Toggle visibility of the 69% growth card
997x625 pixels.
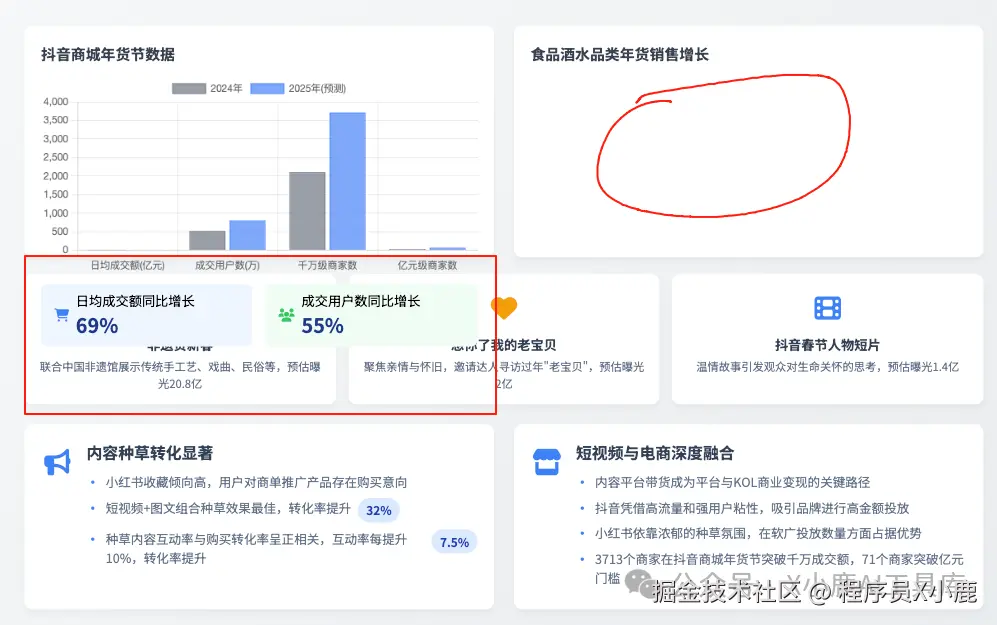pos(146,313)
